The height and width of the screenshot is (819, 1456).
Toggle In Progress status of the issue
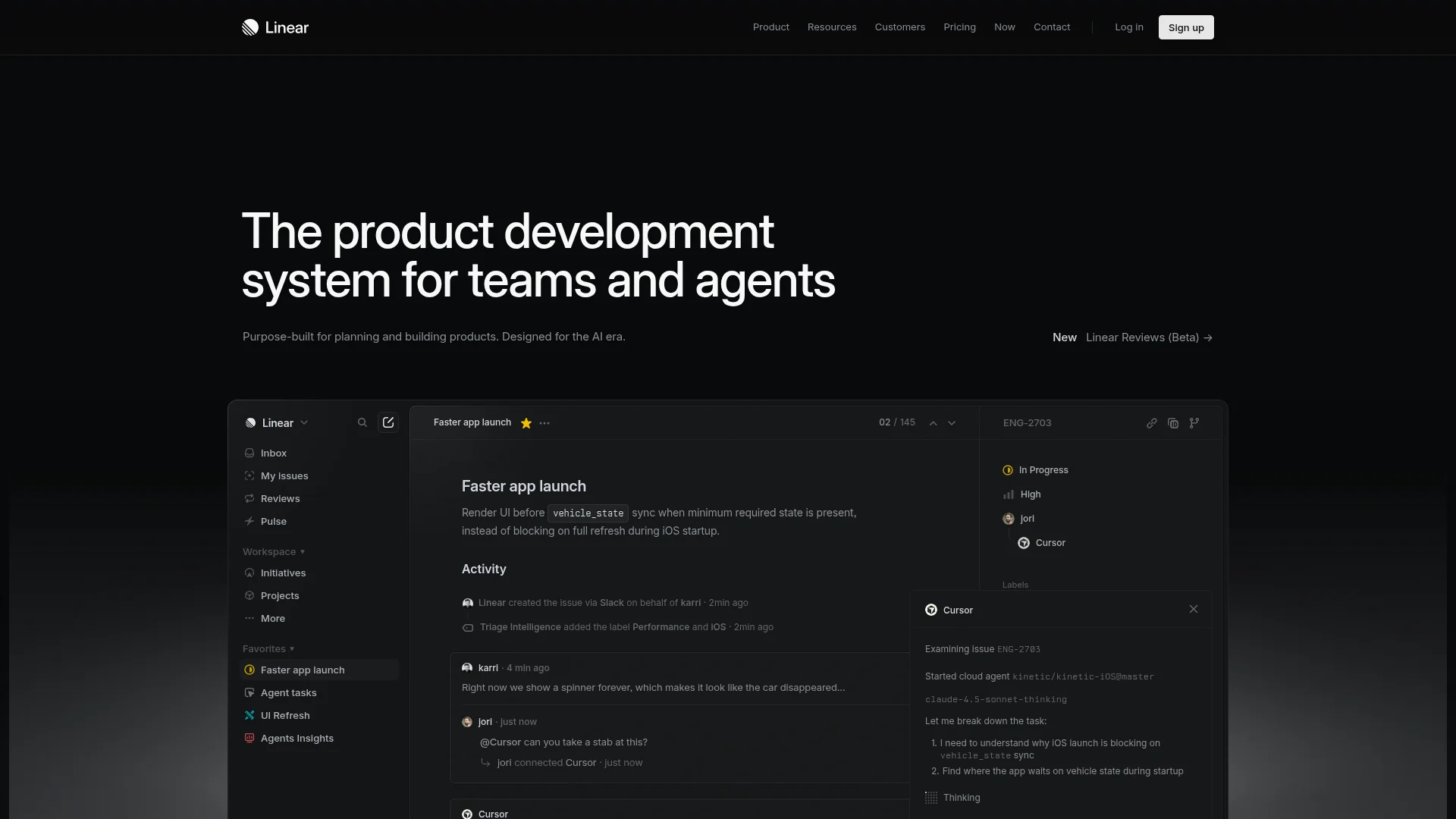1036,470
